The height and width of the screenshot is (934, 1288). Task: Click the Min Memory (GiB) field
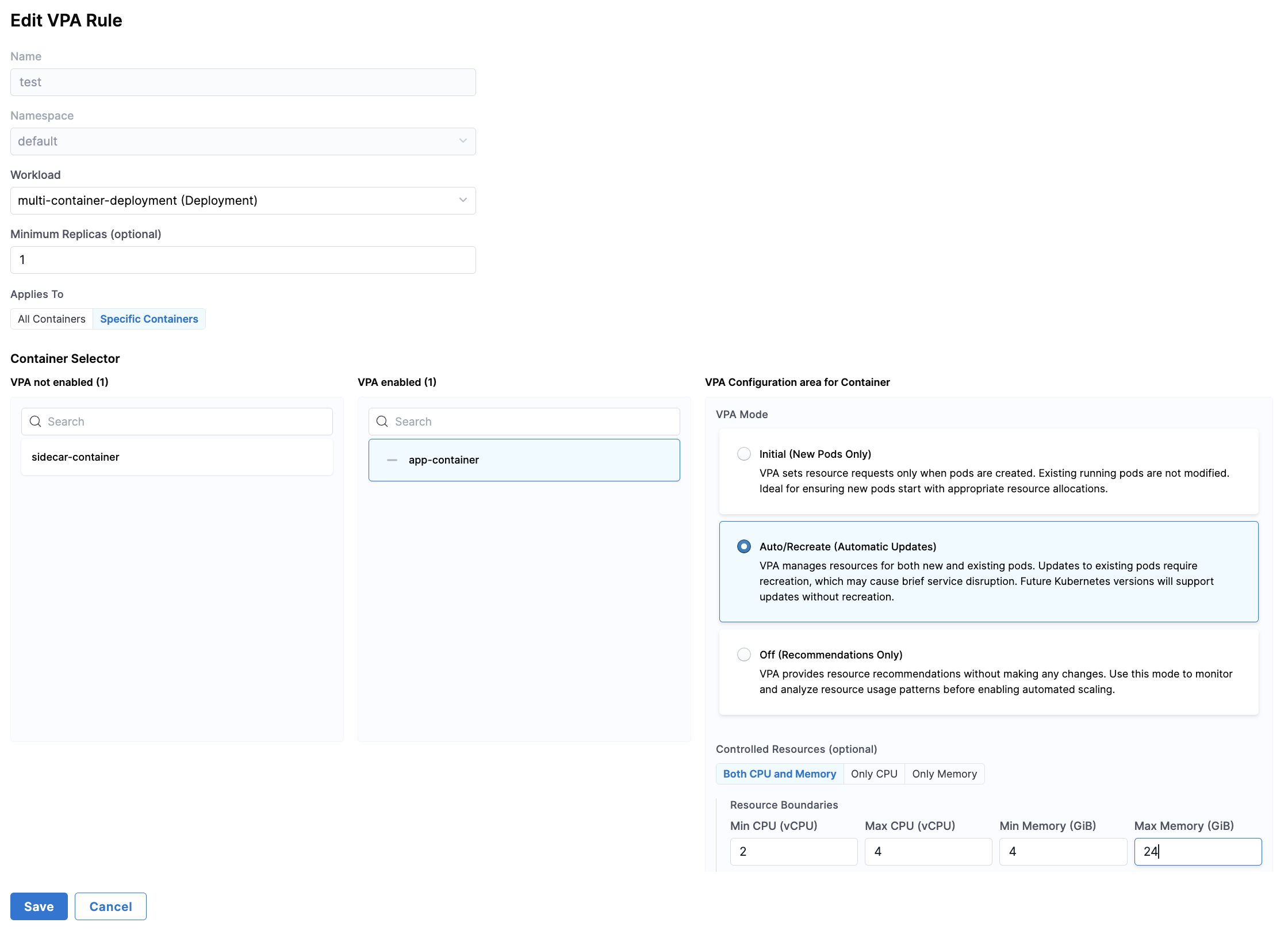pyautogui.click(x=1063, y=852)
